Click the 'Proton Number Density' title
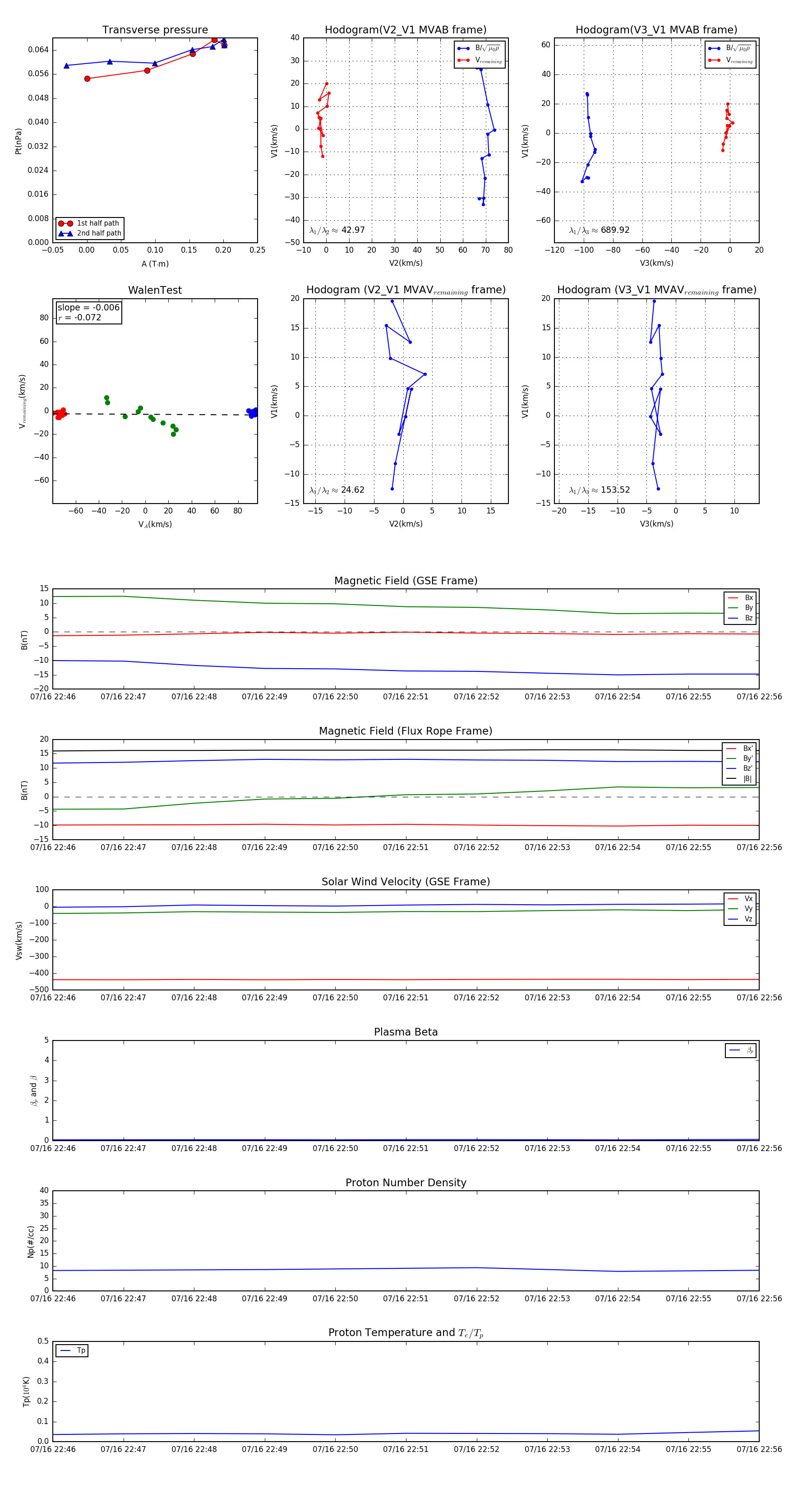Image resolution: width=812 pixels, height=1489 pixels. (406, 1183)
